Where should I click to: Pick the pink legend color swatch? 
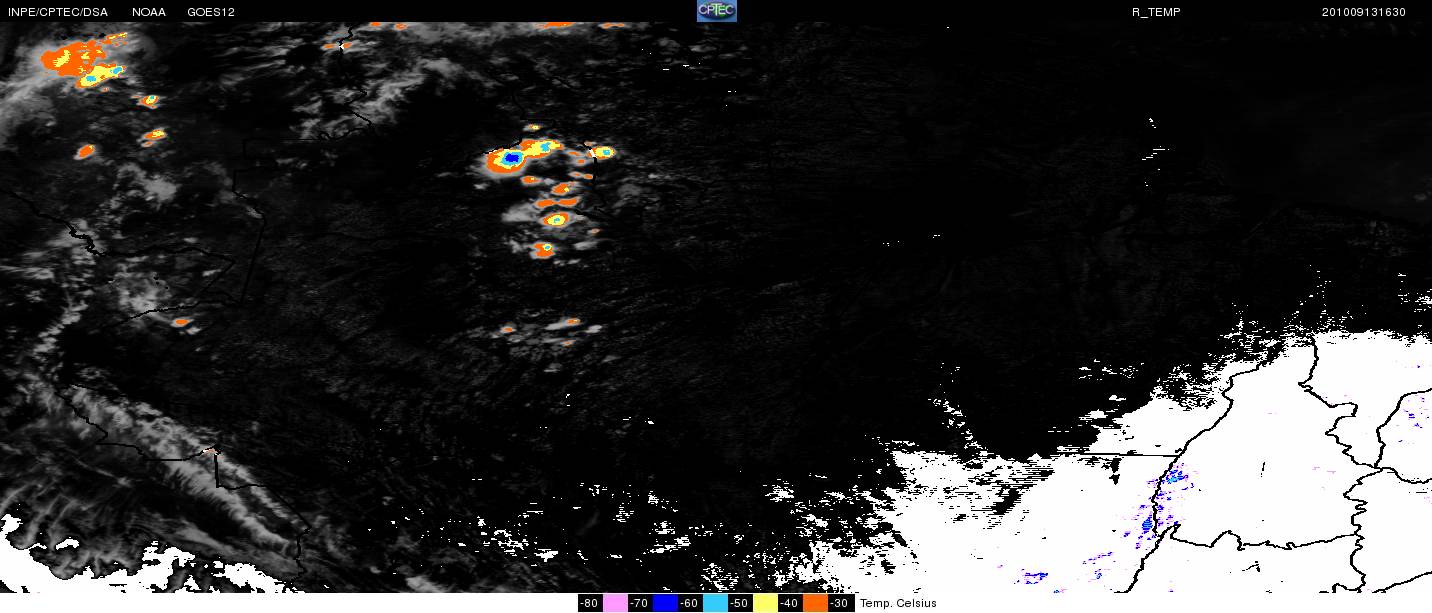[x=615, y=603]
